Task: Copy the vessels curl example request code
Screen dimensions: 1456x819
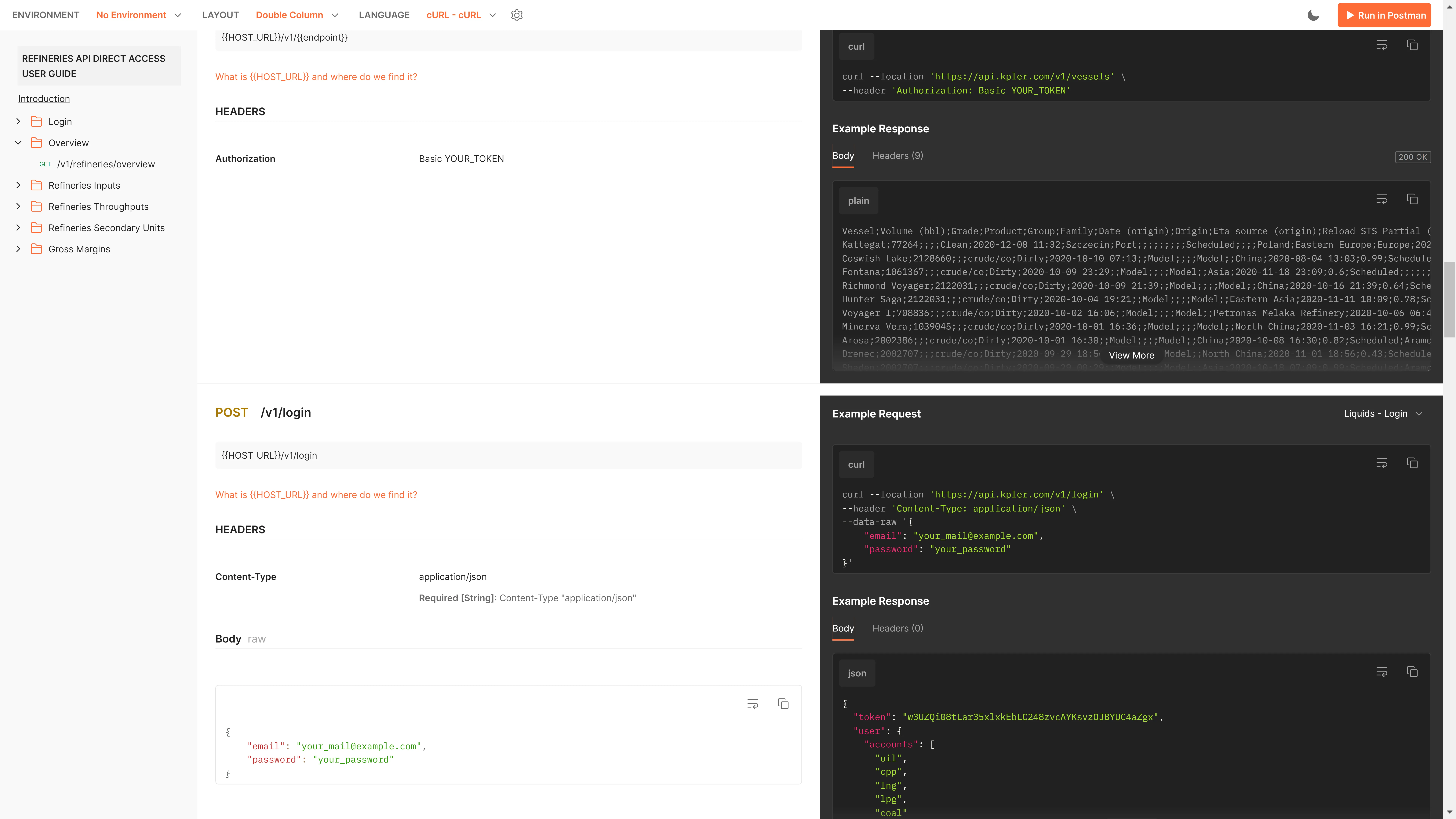Action: point(1412,45)
